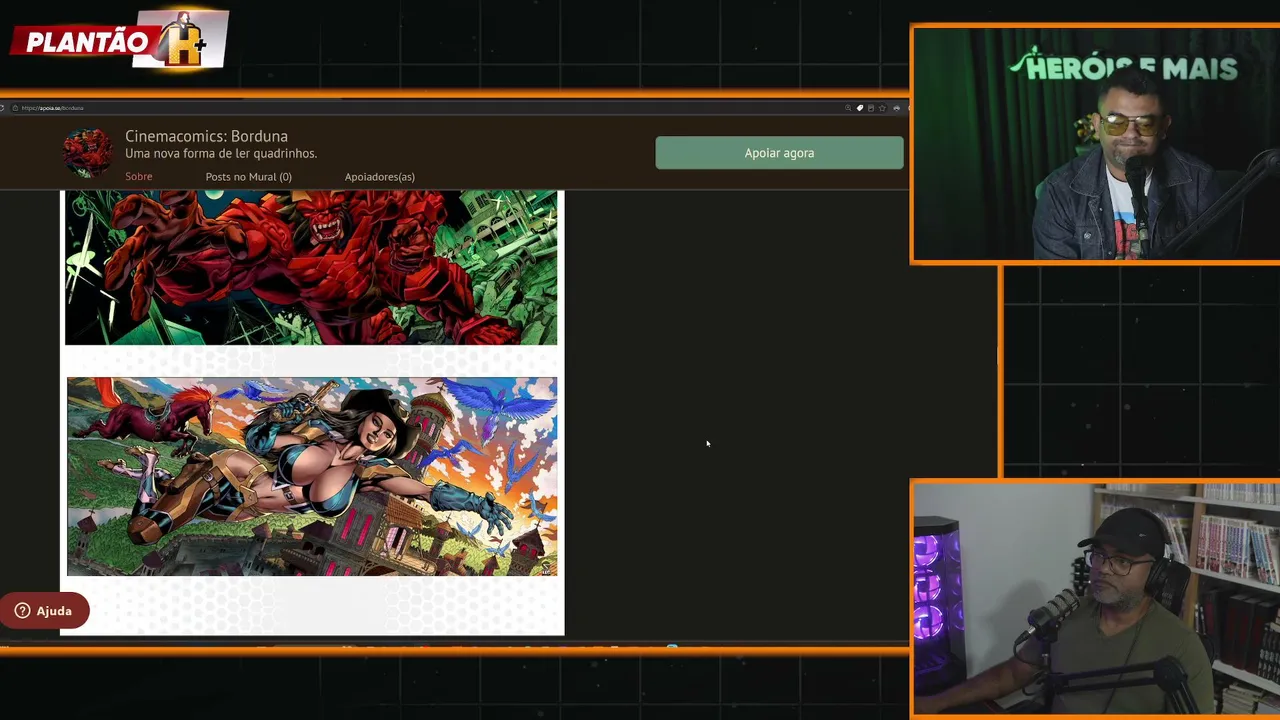
Task: Open the Apoiadores(as) tab
Action: point(379,177)
